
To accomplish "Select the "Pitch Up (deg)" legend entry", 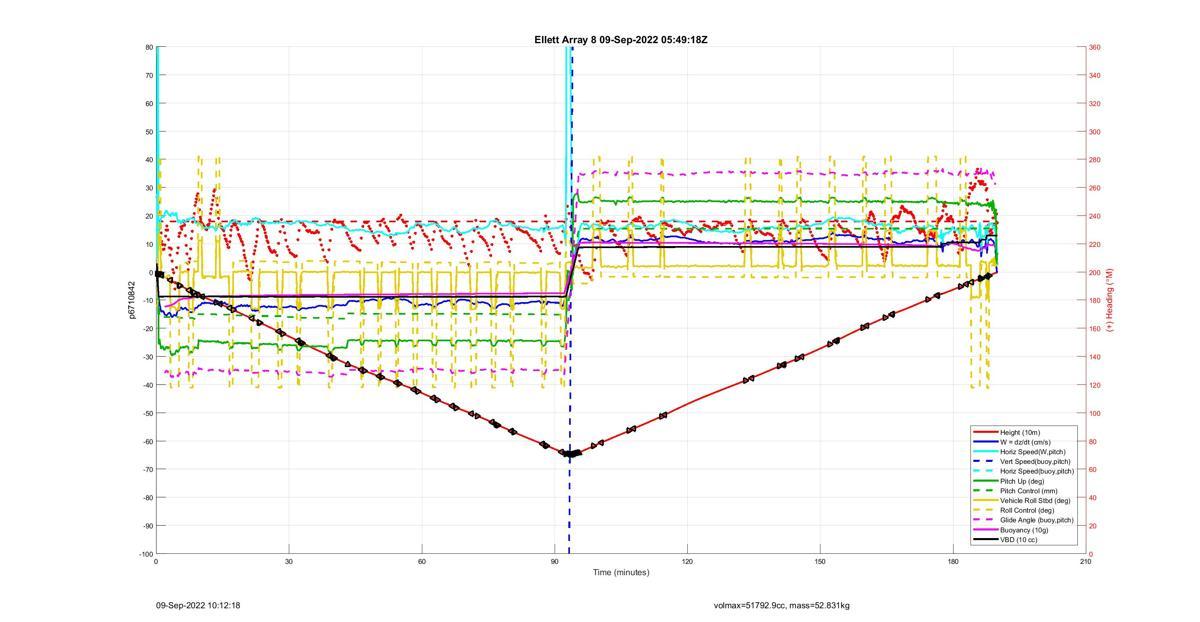I will tap(1022, 481).
